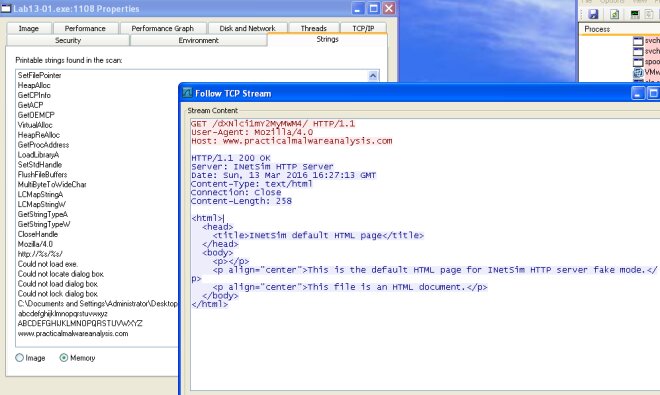
Task: Select the SetStdHandle string row
Action: (40, 165)
